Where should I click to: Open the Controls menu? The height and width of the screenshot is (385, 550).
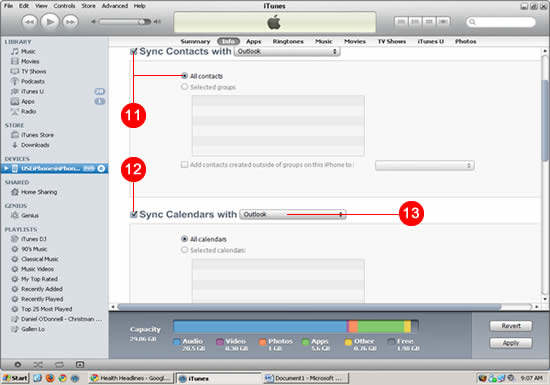pyautogui.click(x=64, y=6)
